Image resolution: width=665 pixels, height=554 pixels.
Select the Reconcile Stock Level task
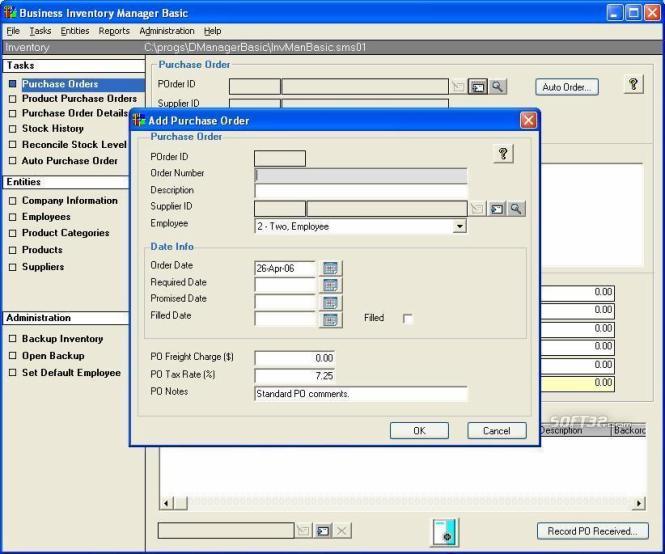74,145
